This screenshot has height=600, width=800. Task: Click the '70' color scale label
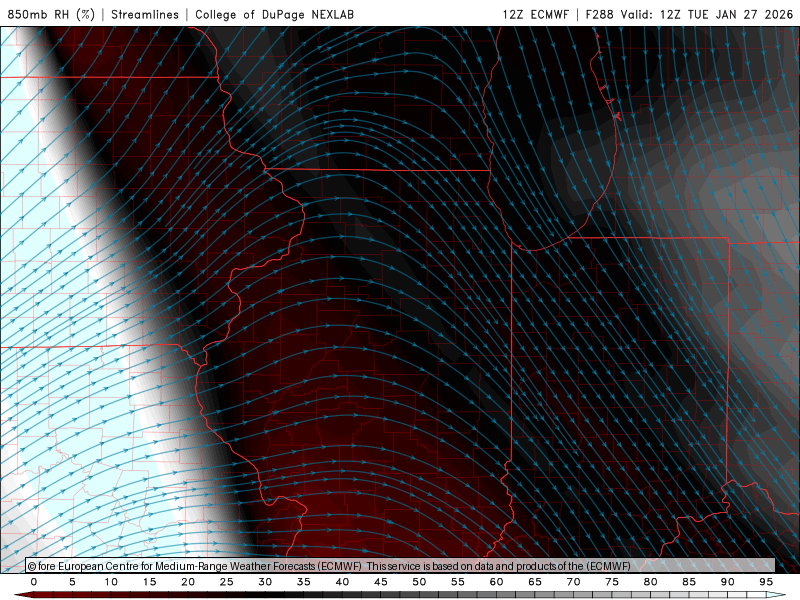click(x=573, y=582)
